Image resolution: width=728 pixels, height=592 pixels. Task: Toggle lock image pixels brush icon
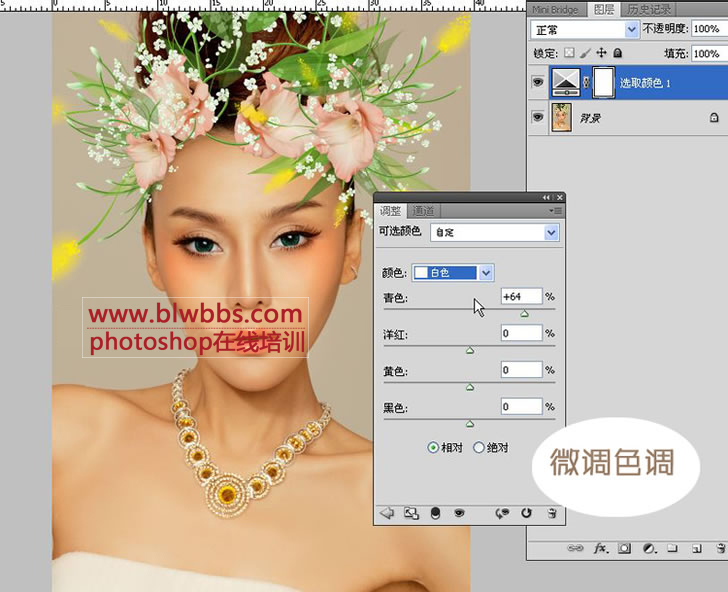point(585,53)
